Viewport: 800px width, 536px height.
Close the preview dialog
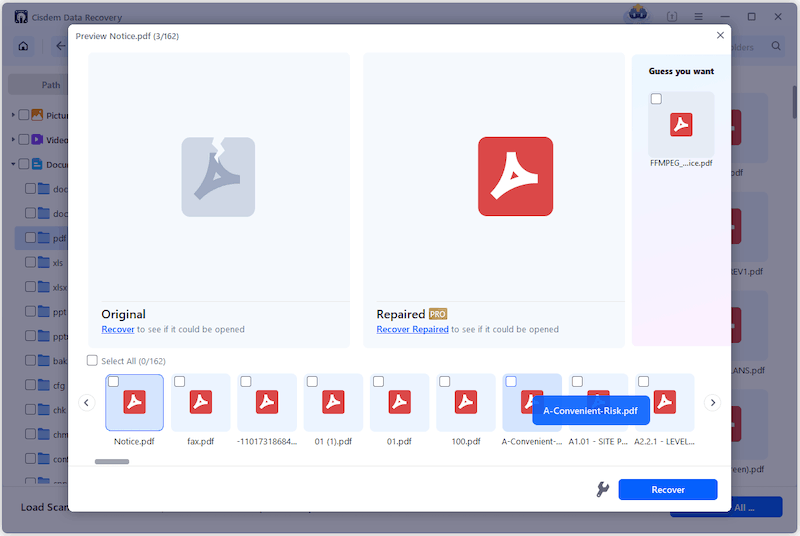click(720, 35)
